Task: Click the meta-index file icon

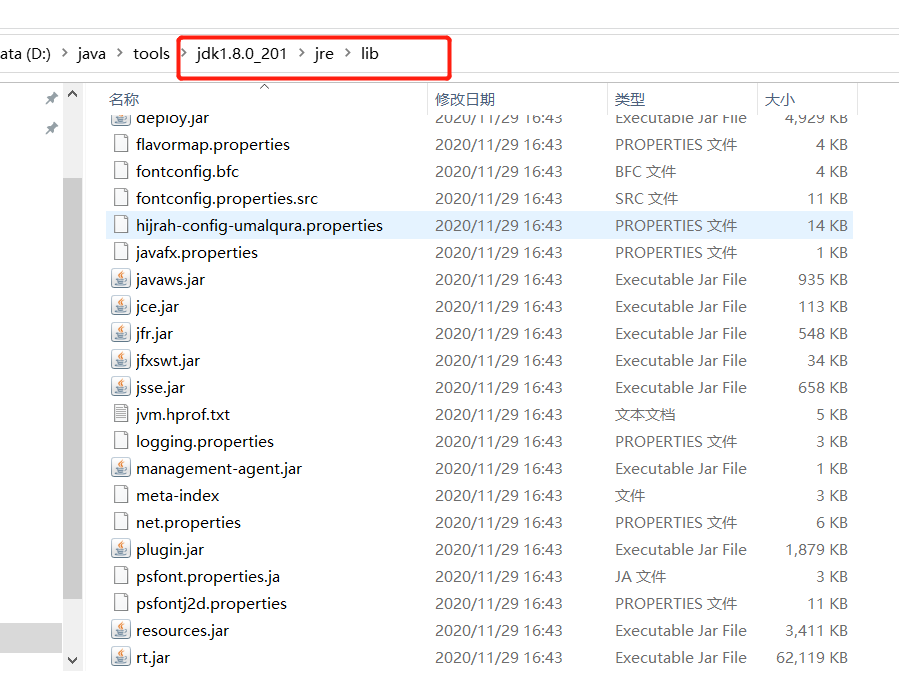Action: pyautogui.click(x=121, y=494)
